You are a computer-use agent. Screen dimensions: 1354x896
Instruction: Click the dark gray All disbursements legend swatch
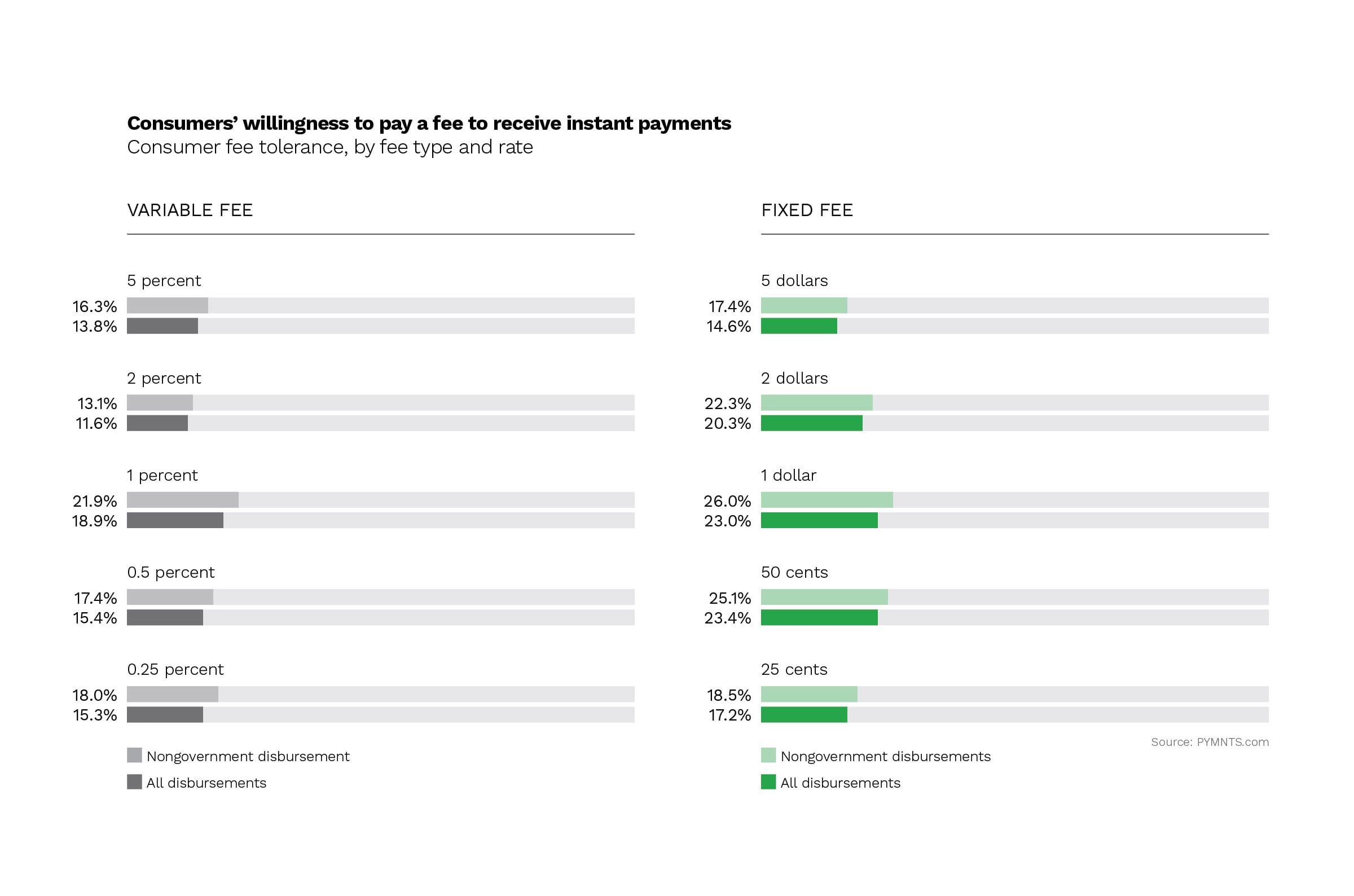[x=134, y=781]
